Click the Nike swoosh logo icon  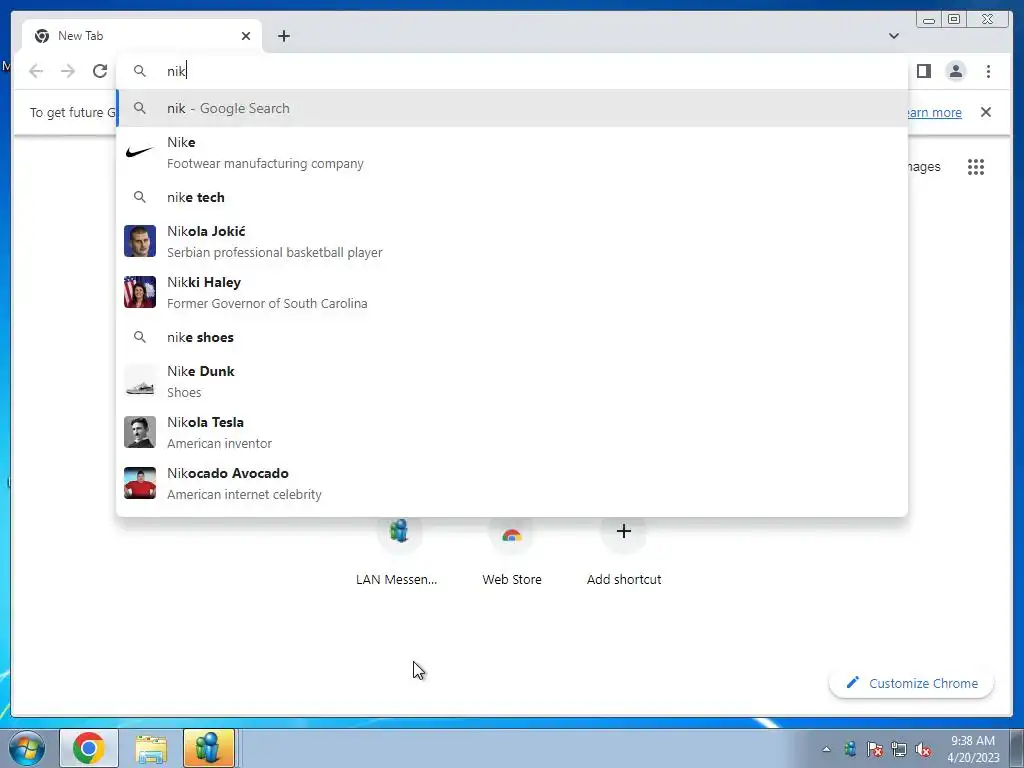pyautogui.click(x=140, y=152)
